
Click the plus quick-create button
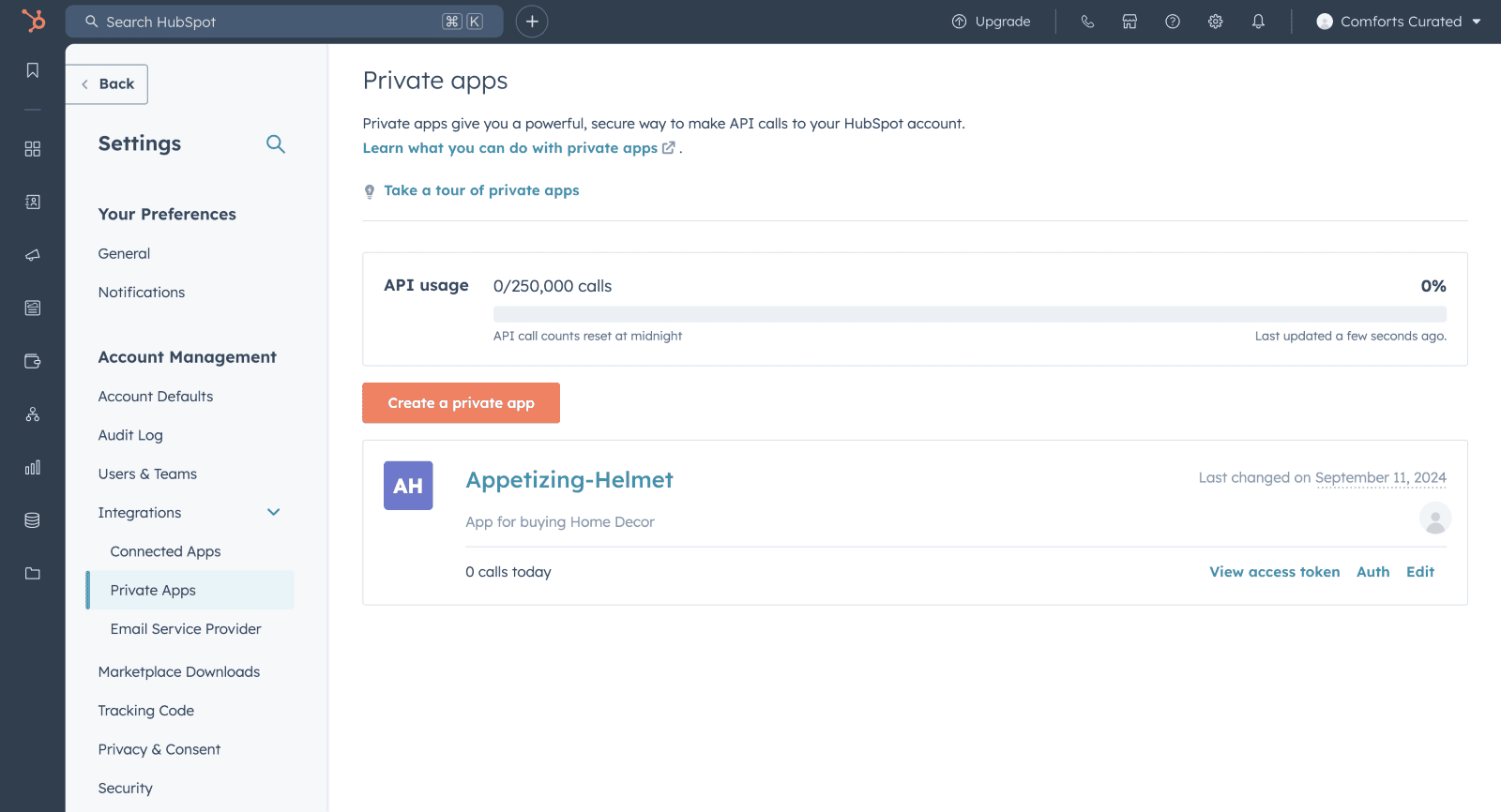pyautogui.click(x=532, y=22)
